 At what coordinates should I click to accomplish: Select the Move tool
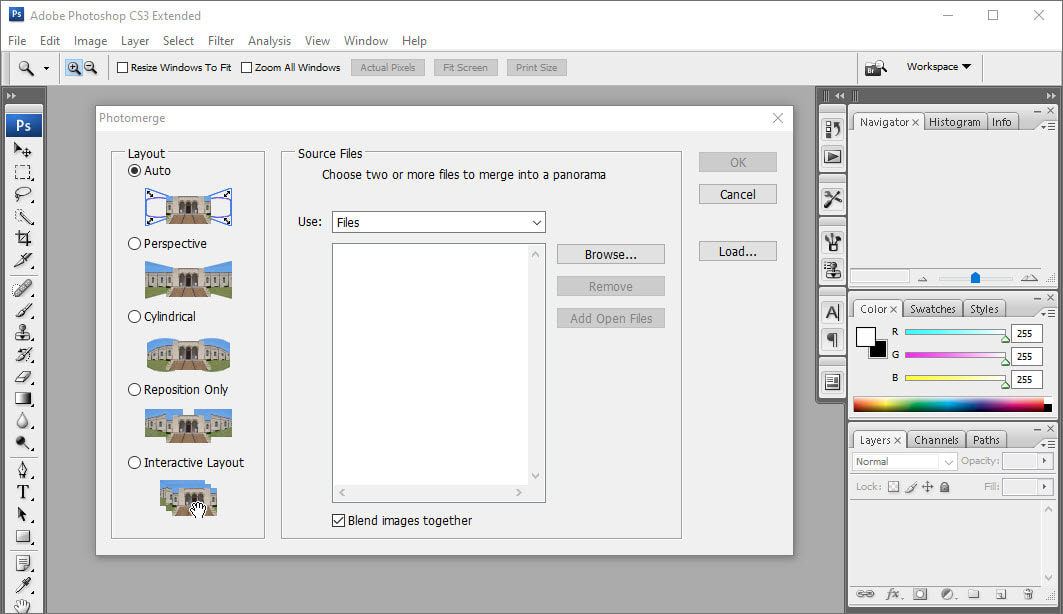coord(23,150)
